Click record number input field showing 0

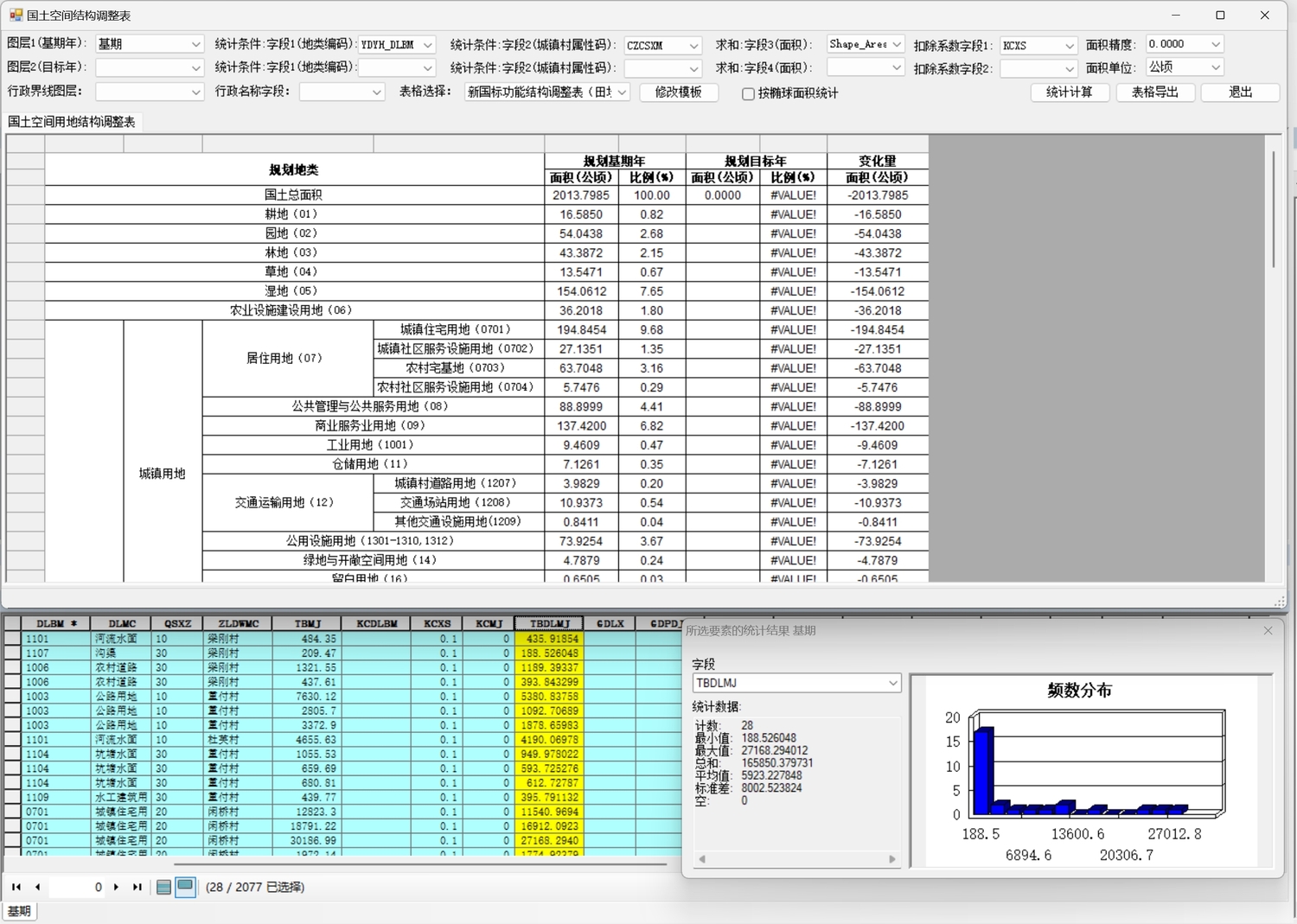(76, 887)
